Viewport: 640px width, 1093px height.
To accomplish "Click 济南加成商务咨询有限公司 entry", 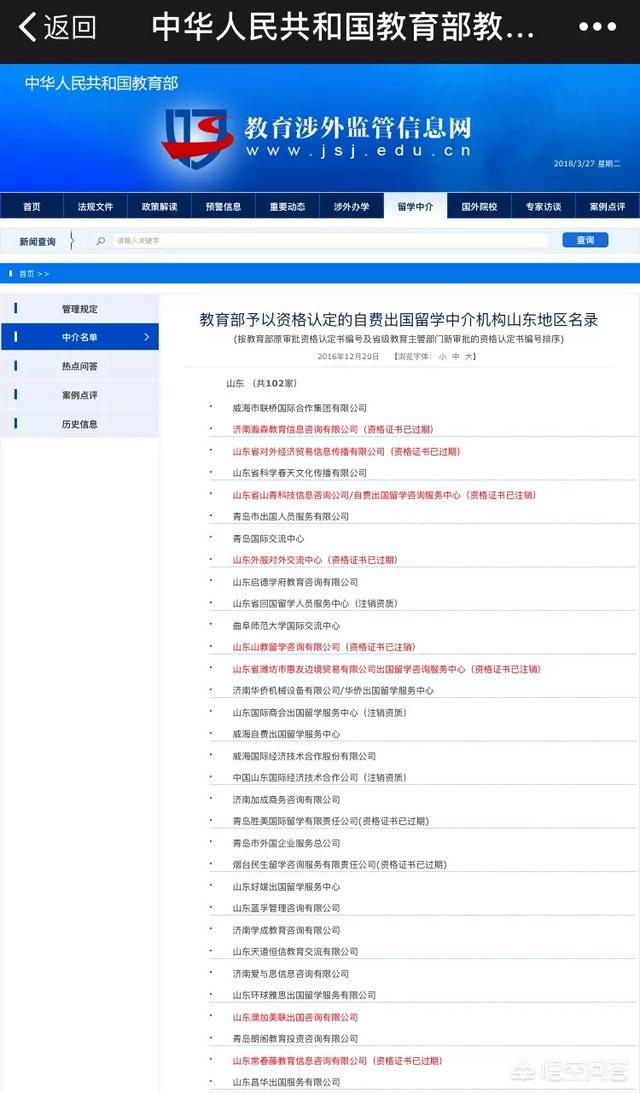I will [287, 800].
